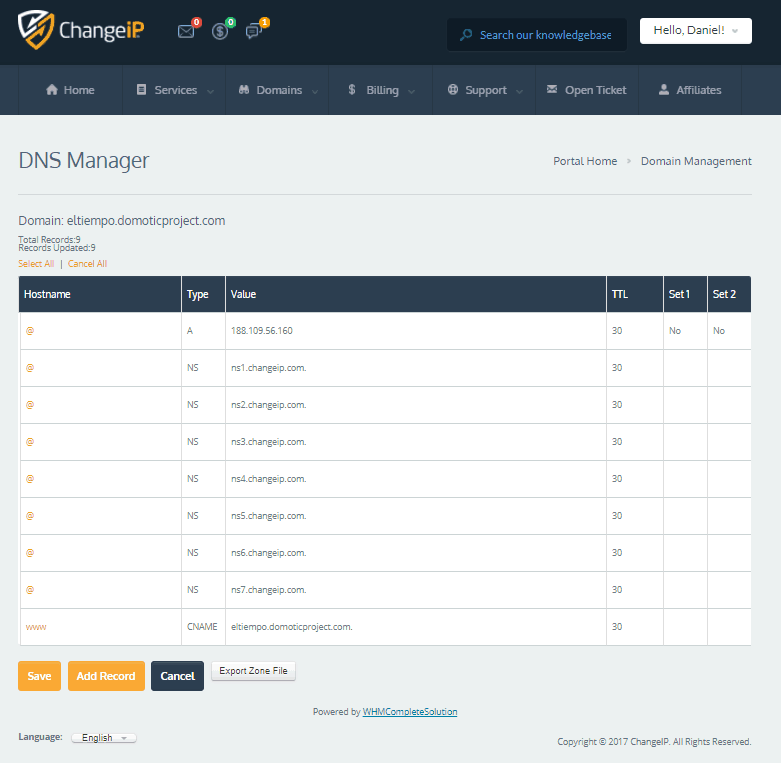Click the Value column header
Viewport: 781px width, 763px height.
[x=416, y=294]
